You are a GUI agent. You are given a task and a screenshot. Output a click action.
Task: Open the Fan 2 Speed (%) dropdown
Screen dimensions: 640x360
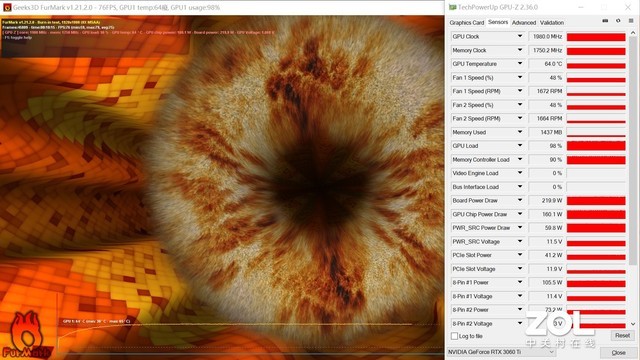[x=520, y=105]
